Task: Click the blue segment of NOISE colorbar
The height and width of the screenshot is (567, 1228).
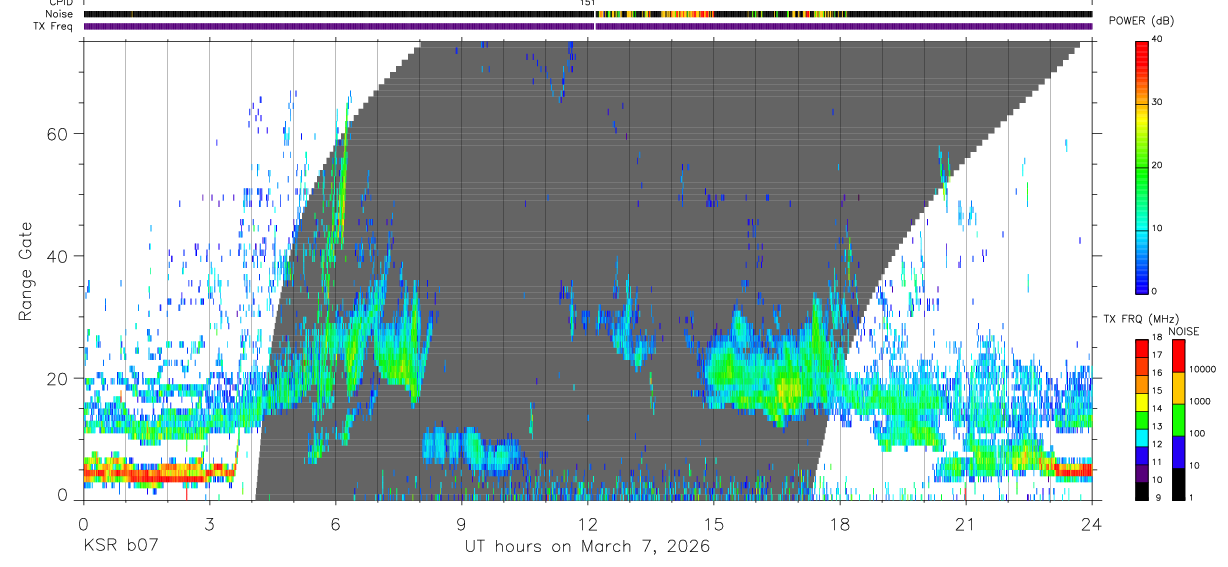Action: [x=1178, y=450]
